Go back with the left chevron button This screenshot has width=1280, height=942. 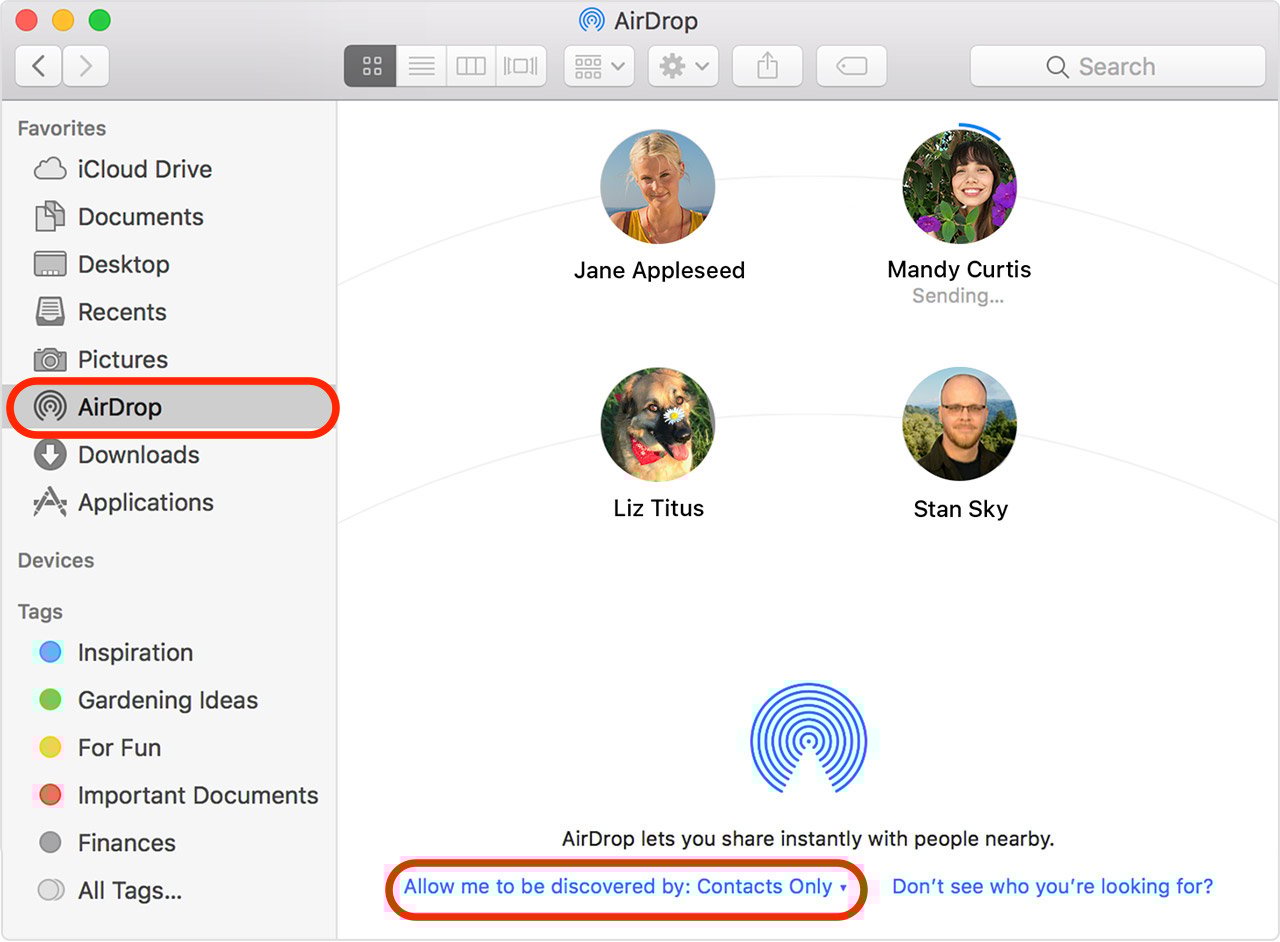[x=39, y=67]
